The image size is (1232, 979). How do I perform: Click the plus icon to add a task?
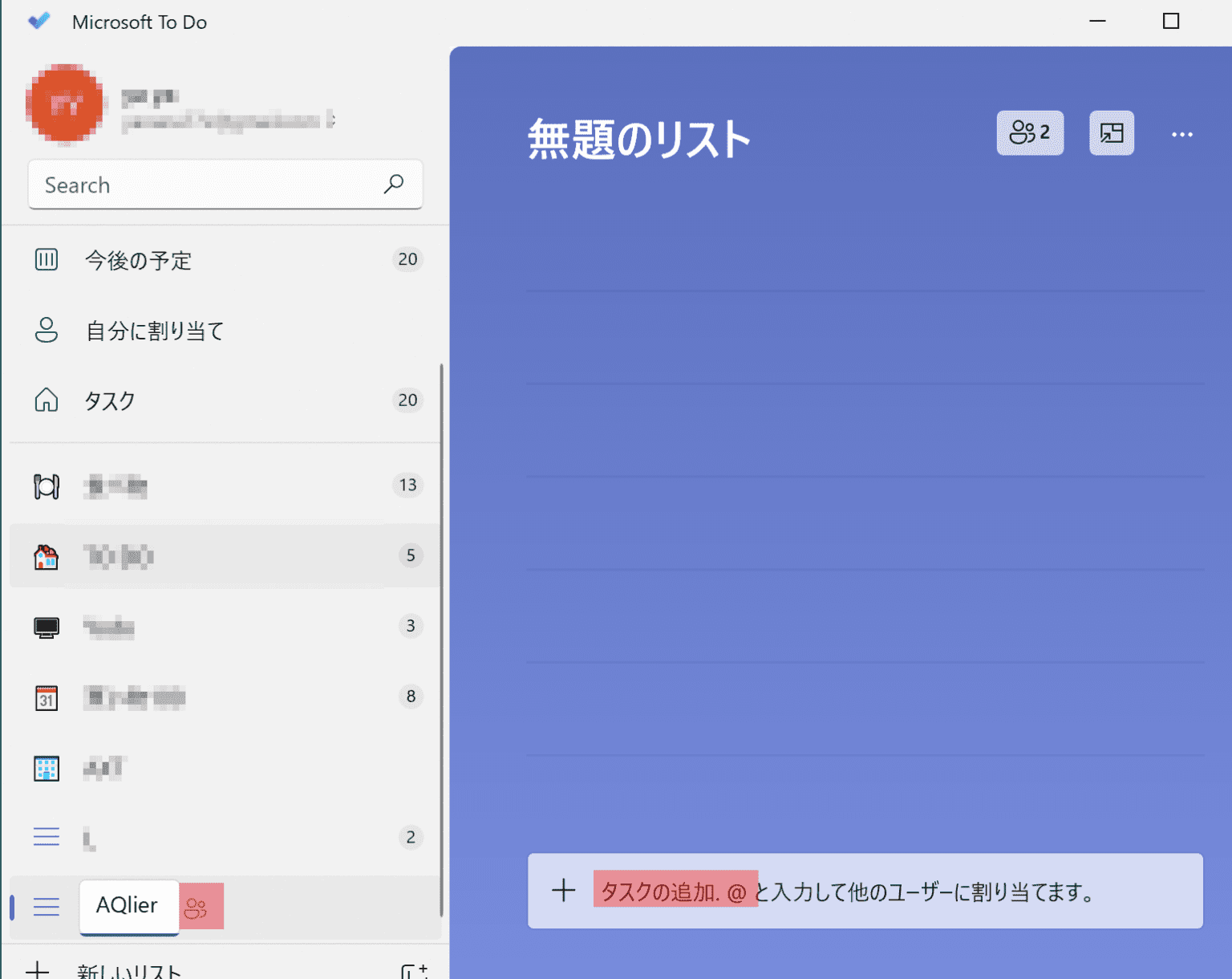click(564, 891)
